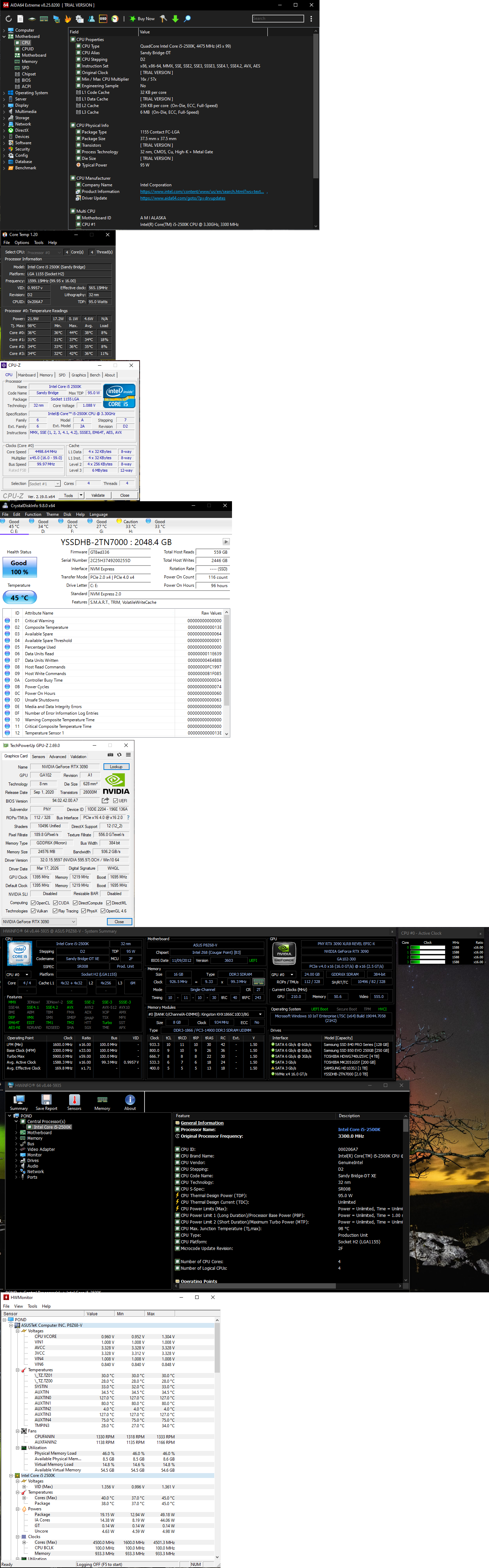Click Lookup button in GPU-Z
Viewport: 489px width, 1568px height.
coord(116,767)
